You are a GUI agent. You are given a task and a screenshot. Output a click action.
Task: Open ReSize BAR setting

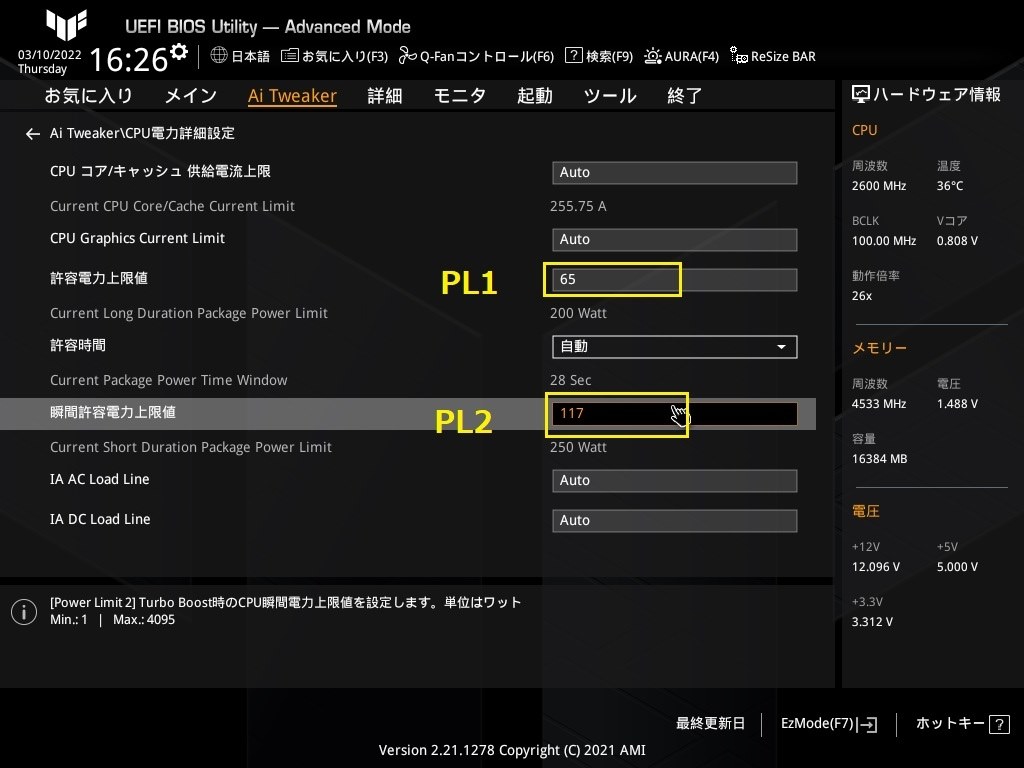click(x=773, y=56)
